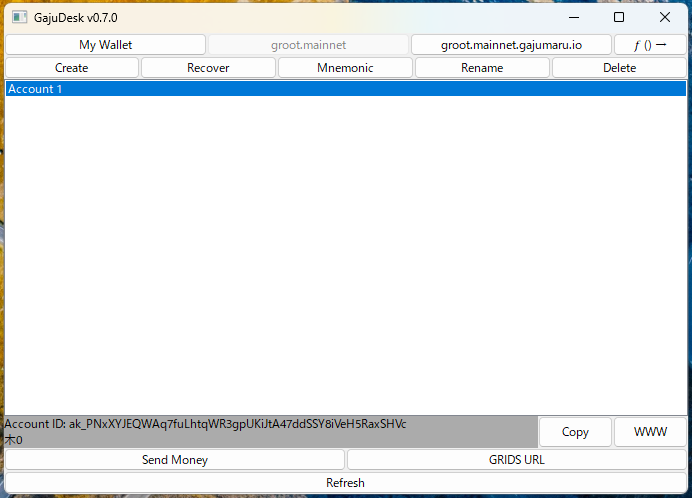Refresh the wallet balance
Viewport: 692px width, 498px height.
tap(345, 483)
